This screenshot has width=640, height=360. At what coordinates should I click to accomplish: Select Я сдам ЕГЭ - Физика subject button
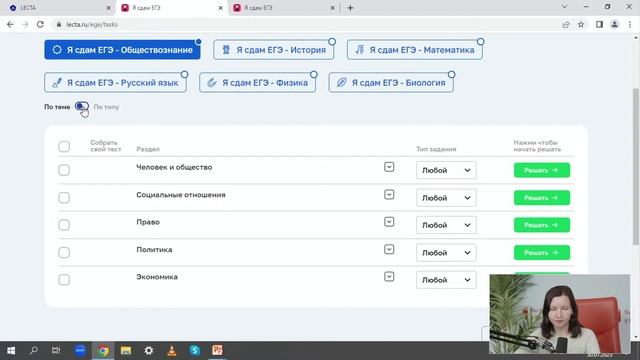click(x=258, y=83)
